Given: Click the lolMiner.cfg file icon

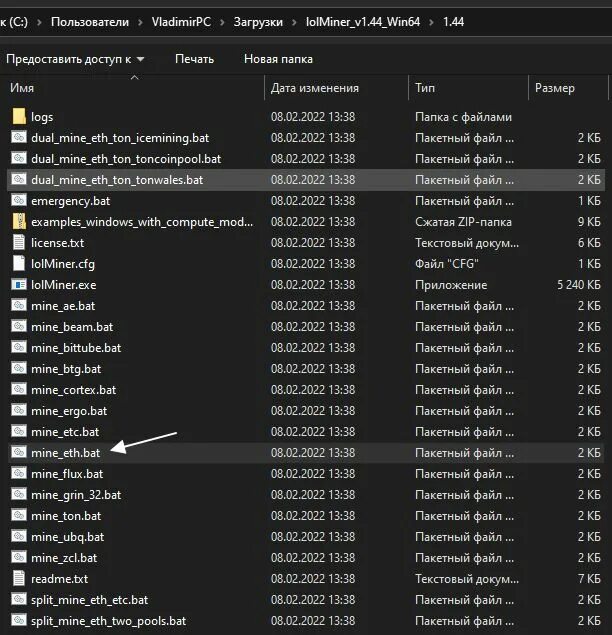Looking at the screenshot, I should tap(19, 264).
